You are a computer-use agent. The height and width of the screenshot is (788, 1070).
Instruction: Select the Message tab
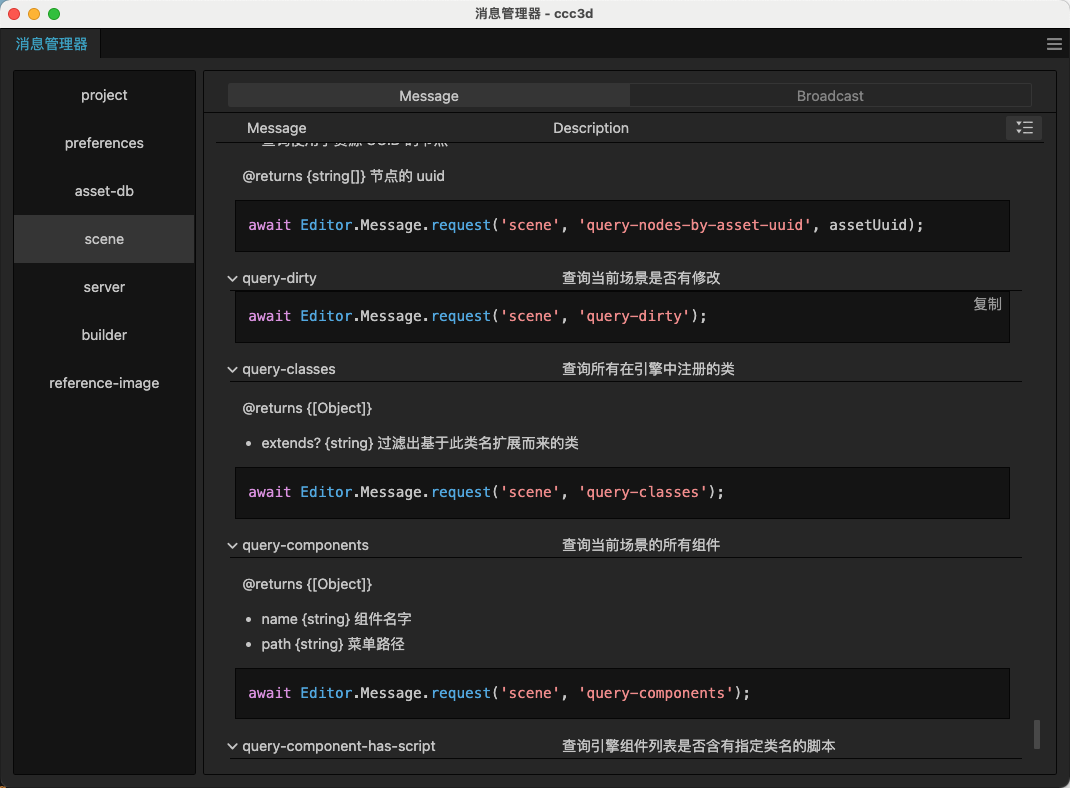pos(429,96)
